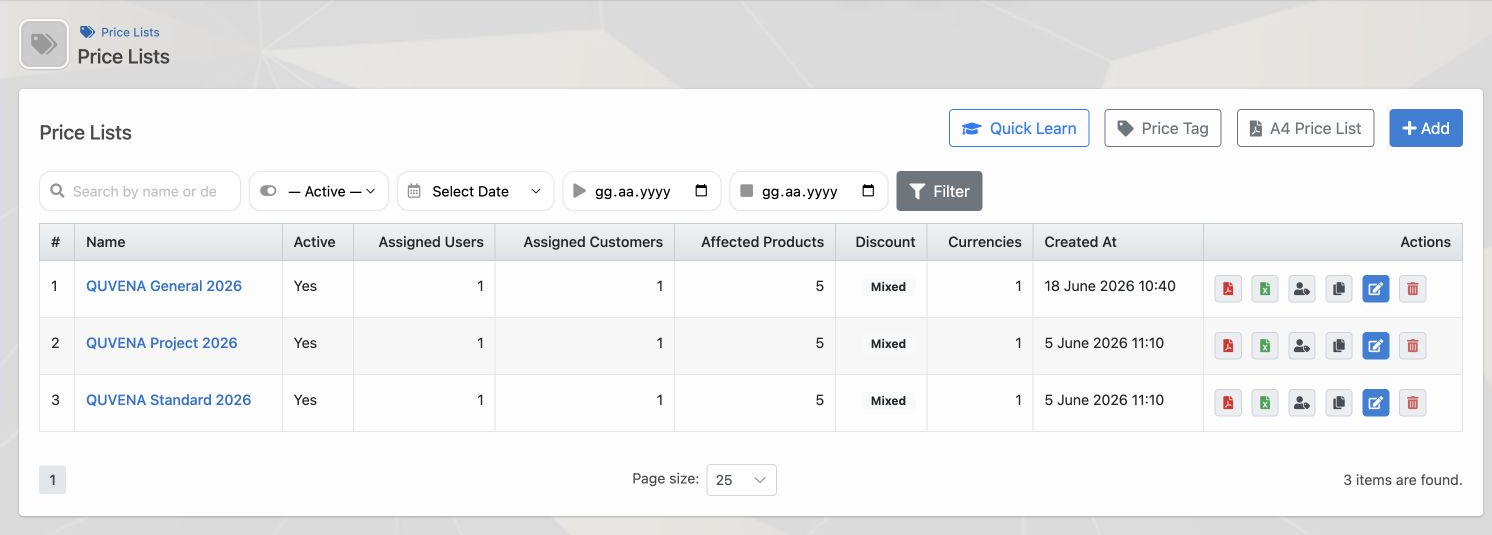Export QUVENA Standard 2026 as PDF
This screenshot has width=1492, height=535.
pyautogui.click(x=1228, y=403)
